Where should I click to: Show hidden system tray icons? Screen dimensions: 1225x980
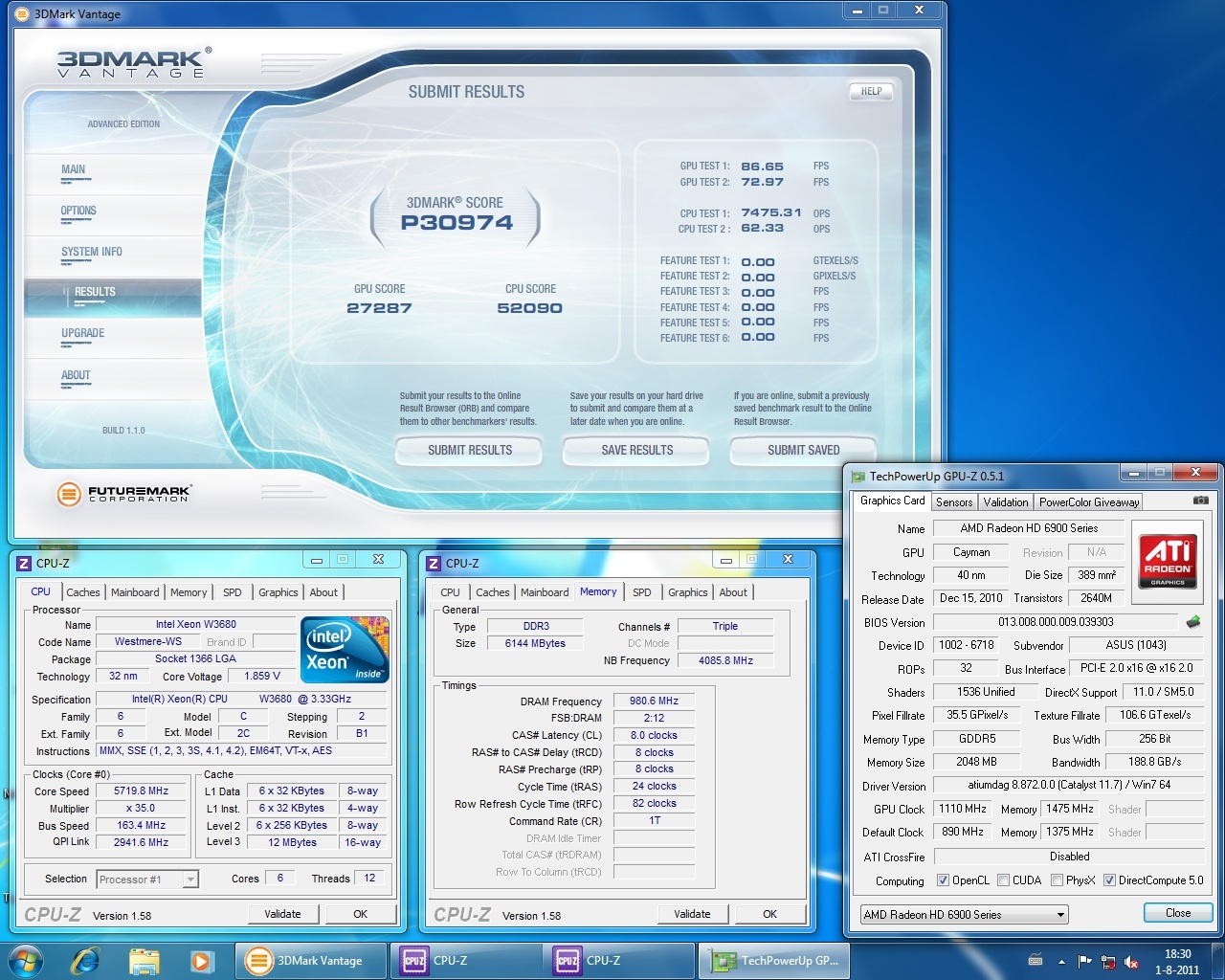[x=1061, y=962]
